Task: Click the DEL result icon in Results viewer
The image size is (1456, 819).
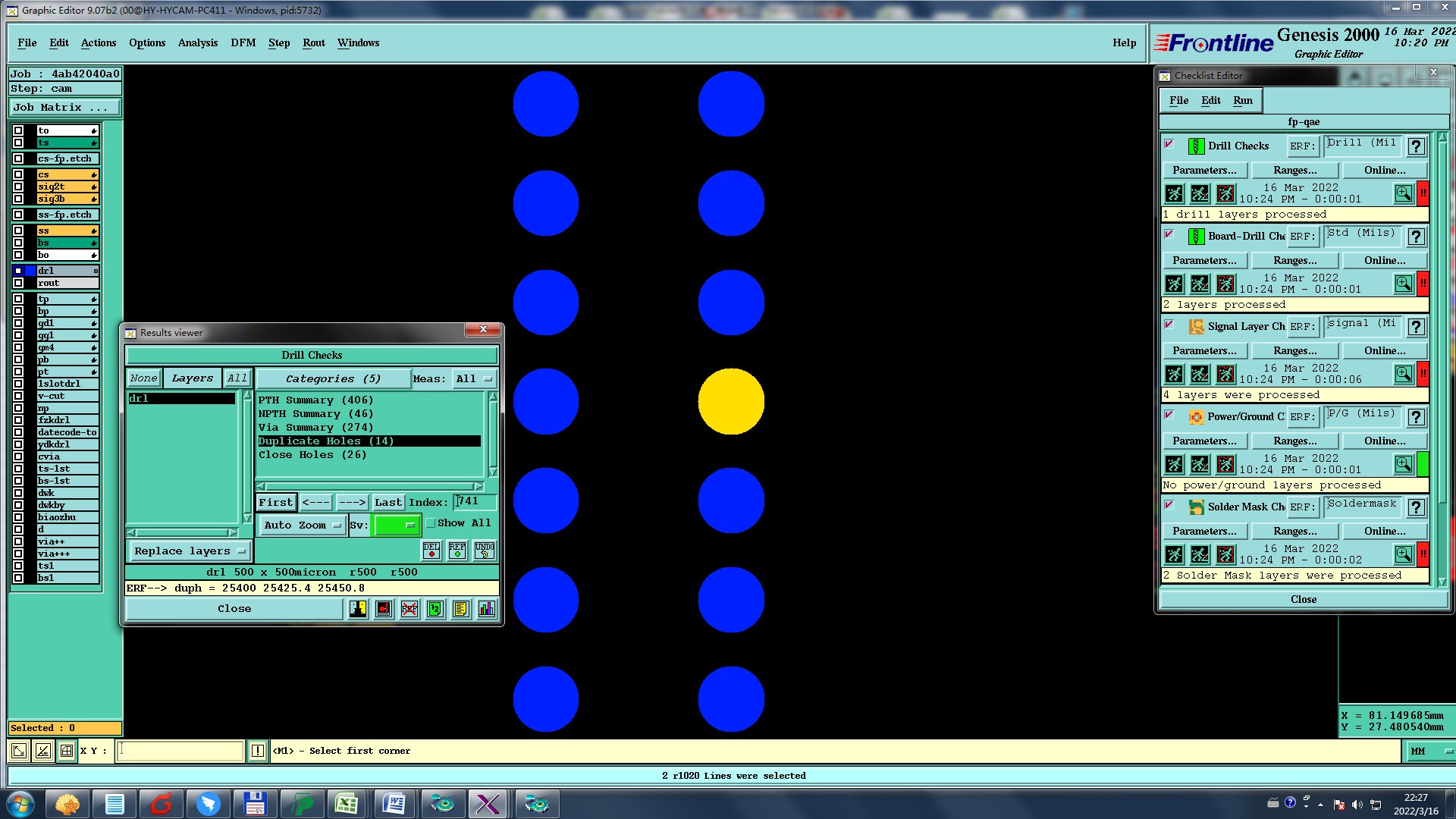Action: point(431,551)
